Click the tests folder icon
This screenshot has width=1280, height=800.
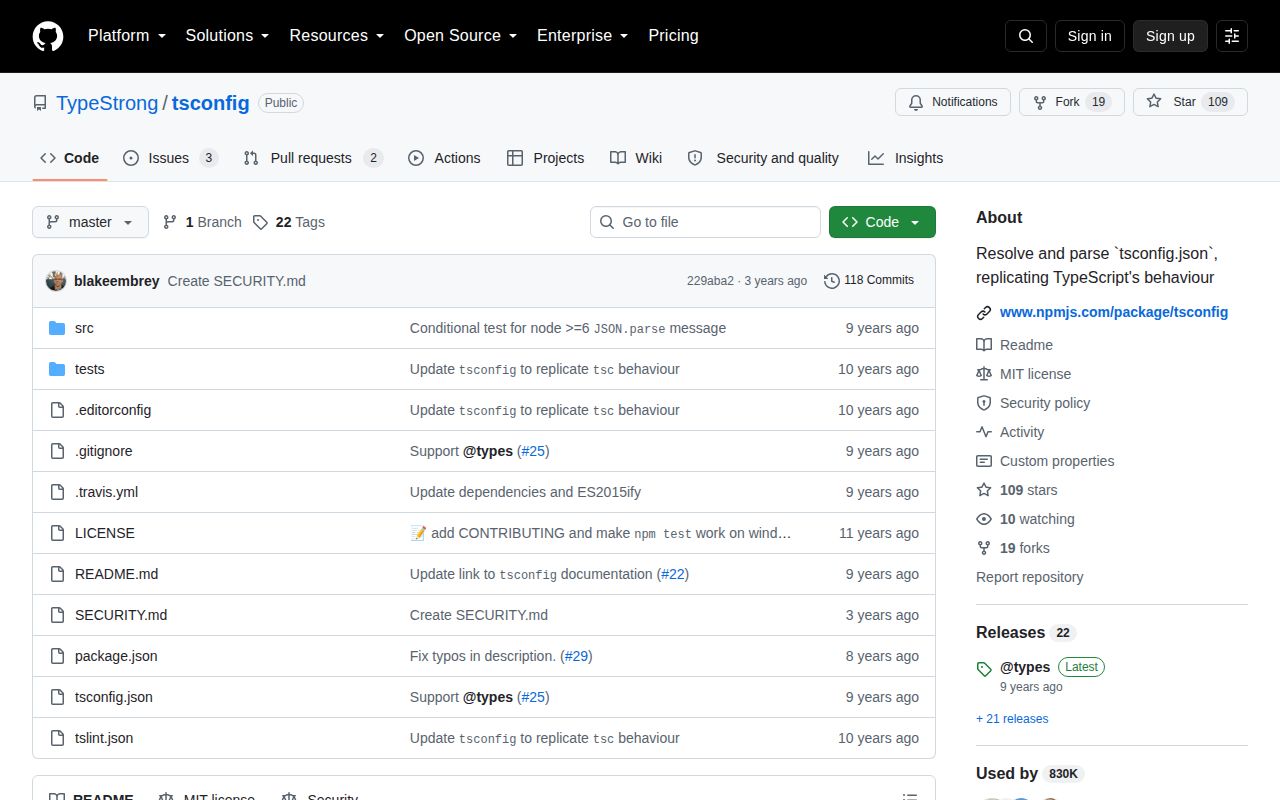point(57,369)
